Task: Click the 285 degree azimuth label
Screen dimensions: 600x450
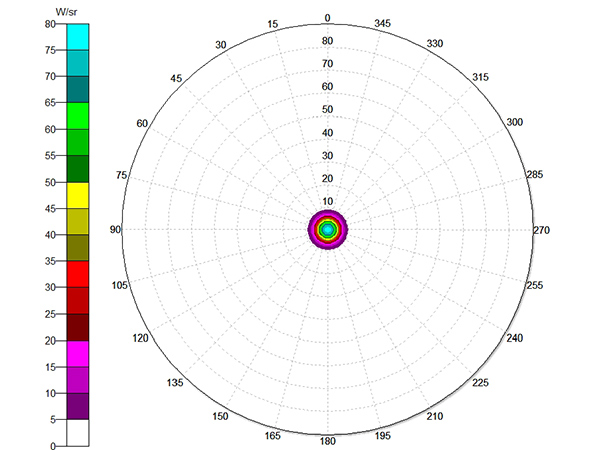Action: pos(535,174)
